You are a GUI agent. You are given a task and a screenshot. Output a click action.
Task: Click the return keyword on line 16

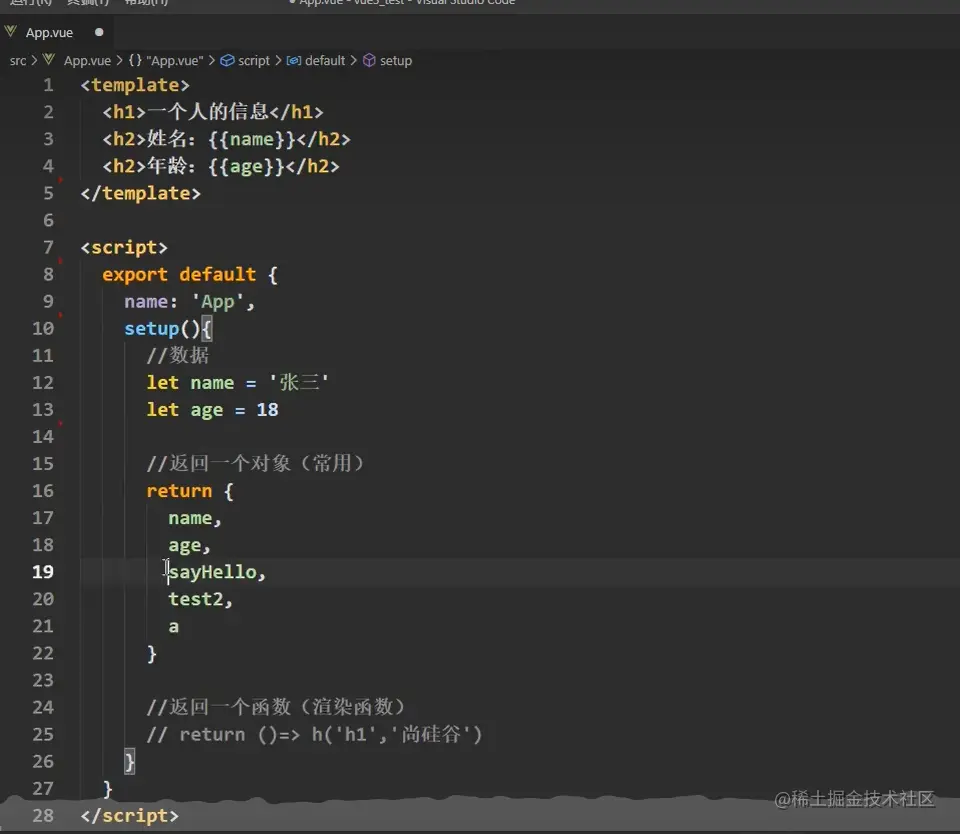click(x=179, y=491)
